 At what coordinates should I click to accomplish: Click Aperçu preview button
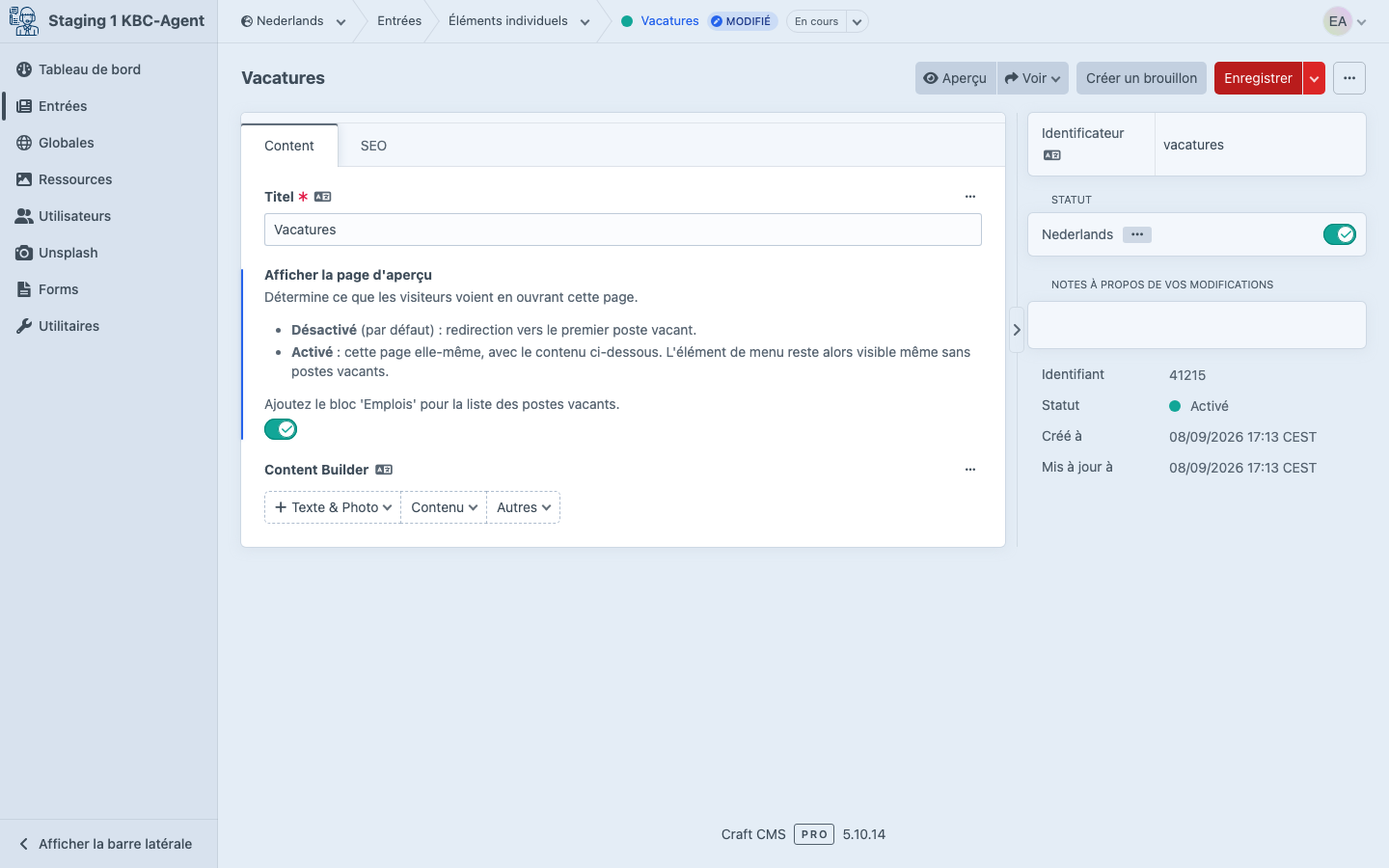pyautogui.click(x=955, y=78)
